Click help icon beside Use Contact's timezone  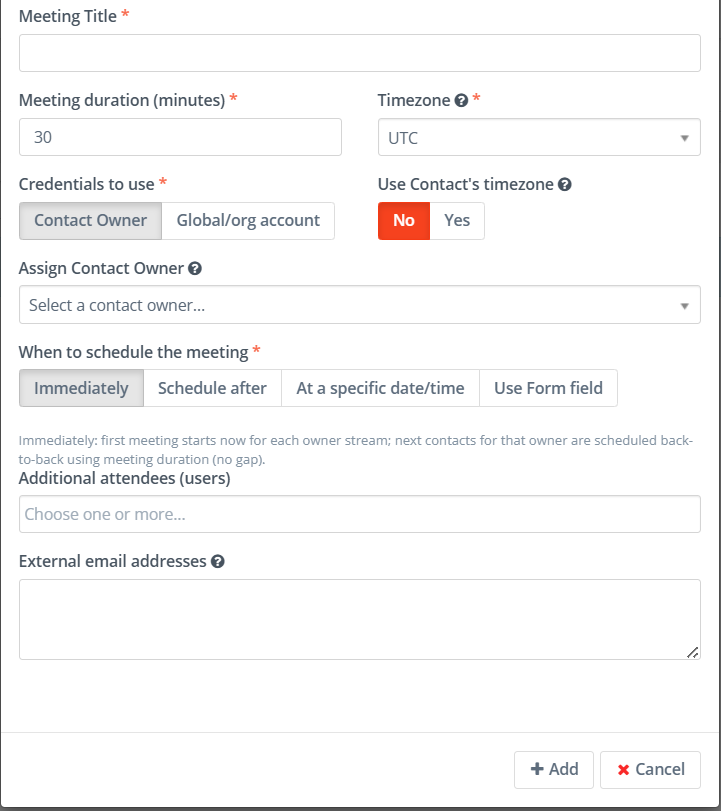(x=565, y=185)
